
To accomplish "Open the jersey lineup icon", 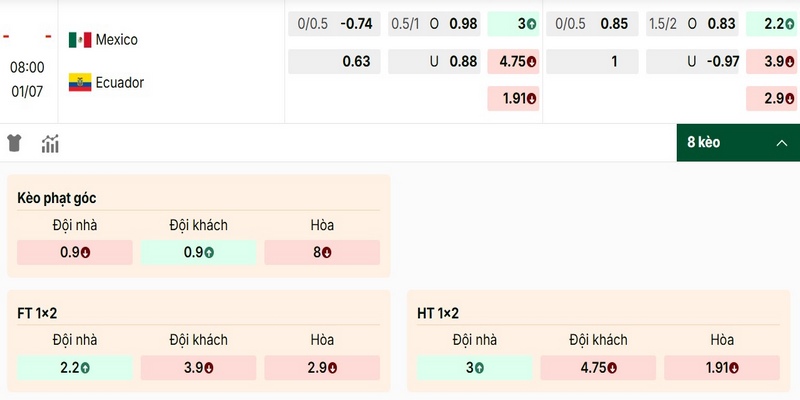I will [14, 143].
